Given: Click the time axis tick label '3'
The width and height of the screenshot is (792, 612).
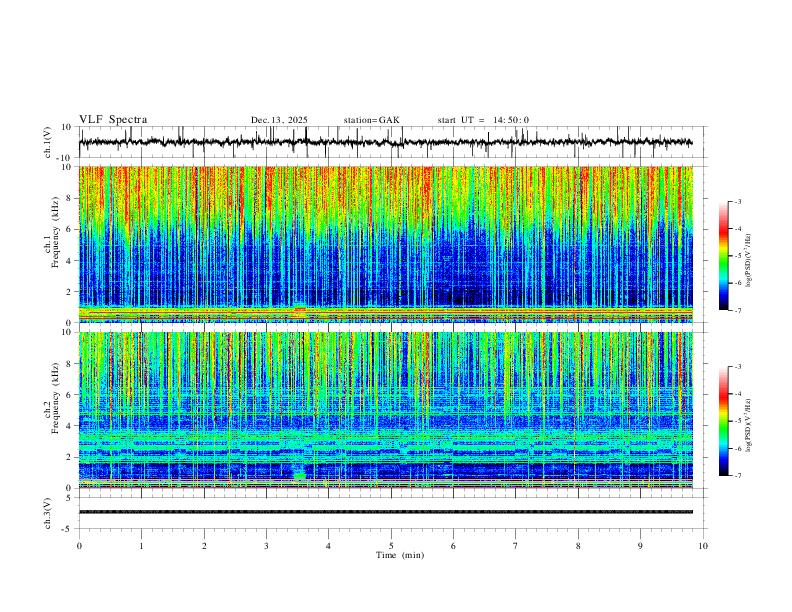Looking at the screenshot, I should point(266,546).
